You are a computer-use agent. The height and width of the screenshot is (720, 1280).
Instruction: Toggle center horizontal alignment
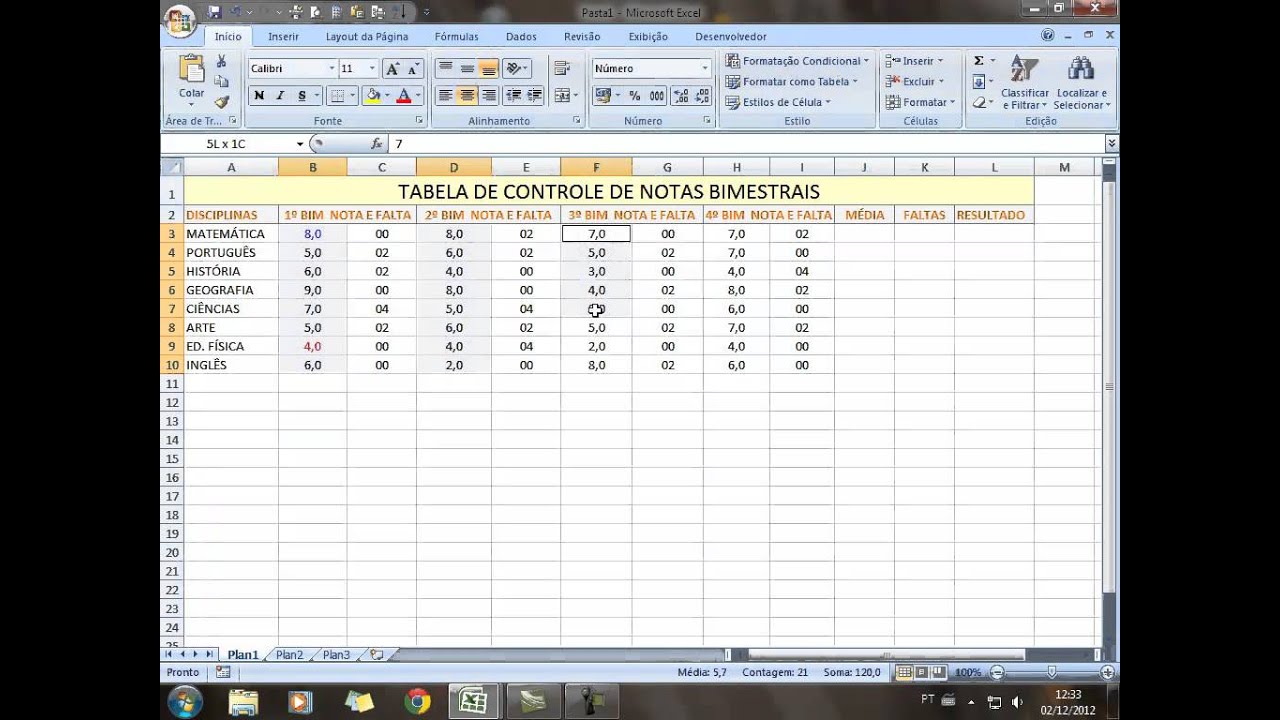(x=467, y=96)
